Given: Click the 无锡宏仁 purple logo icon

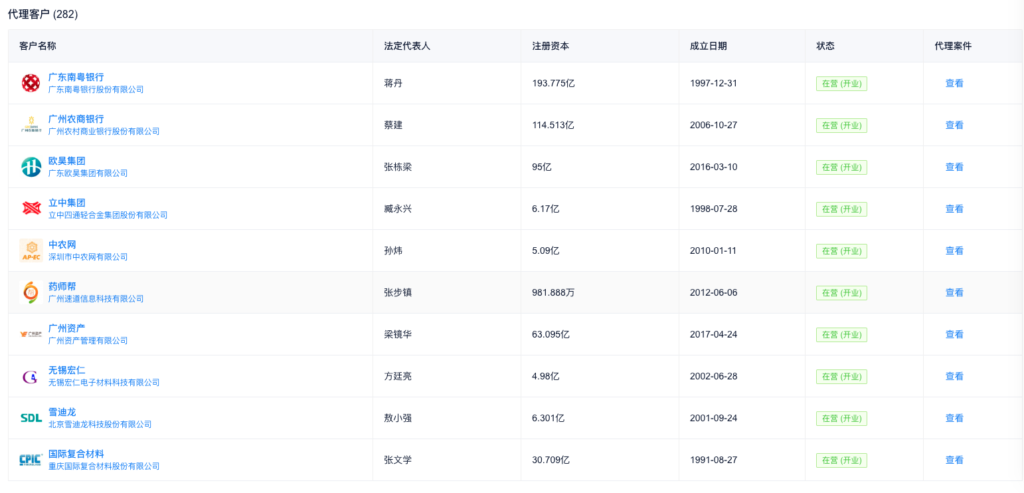Looking at the screenshot, I should [x=30, y=377].
